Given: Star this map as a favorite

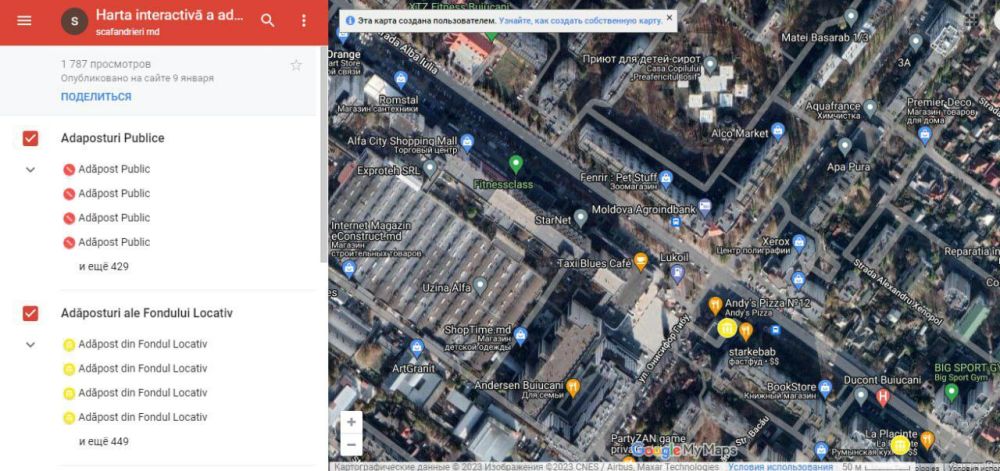Looking at the screenshot, I should click(x=296, y=65).
